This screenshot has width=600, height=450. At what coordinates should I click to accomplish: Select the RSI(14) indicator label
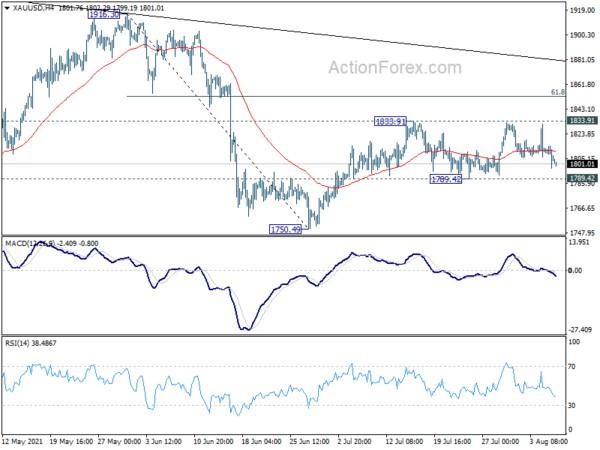tap(33, 343)
